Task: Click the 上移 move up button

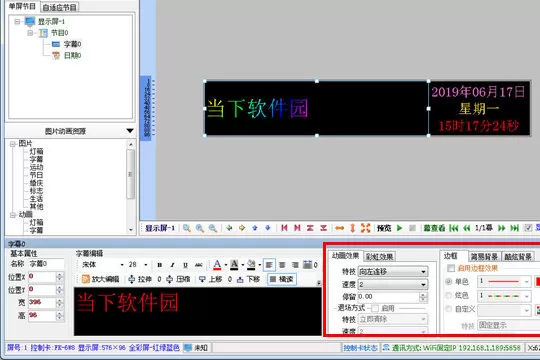Action: click(x=211, y=279)
